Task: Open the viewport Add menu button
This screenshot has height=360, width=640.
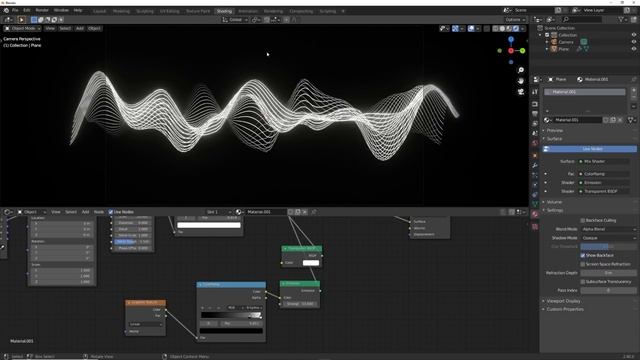Action: (x=80, y=29)
